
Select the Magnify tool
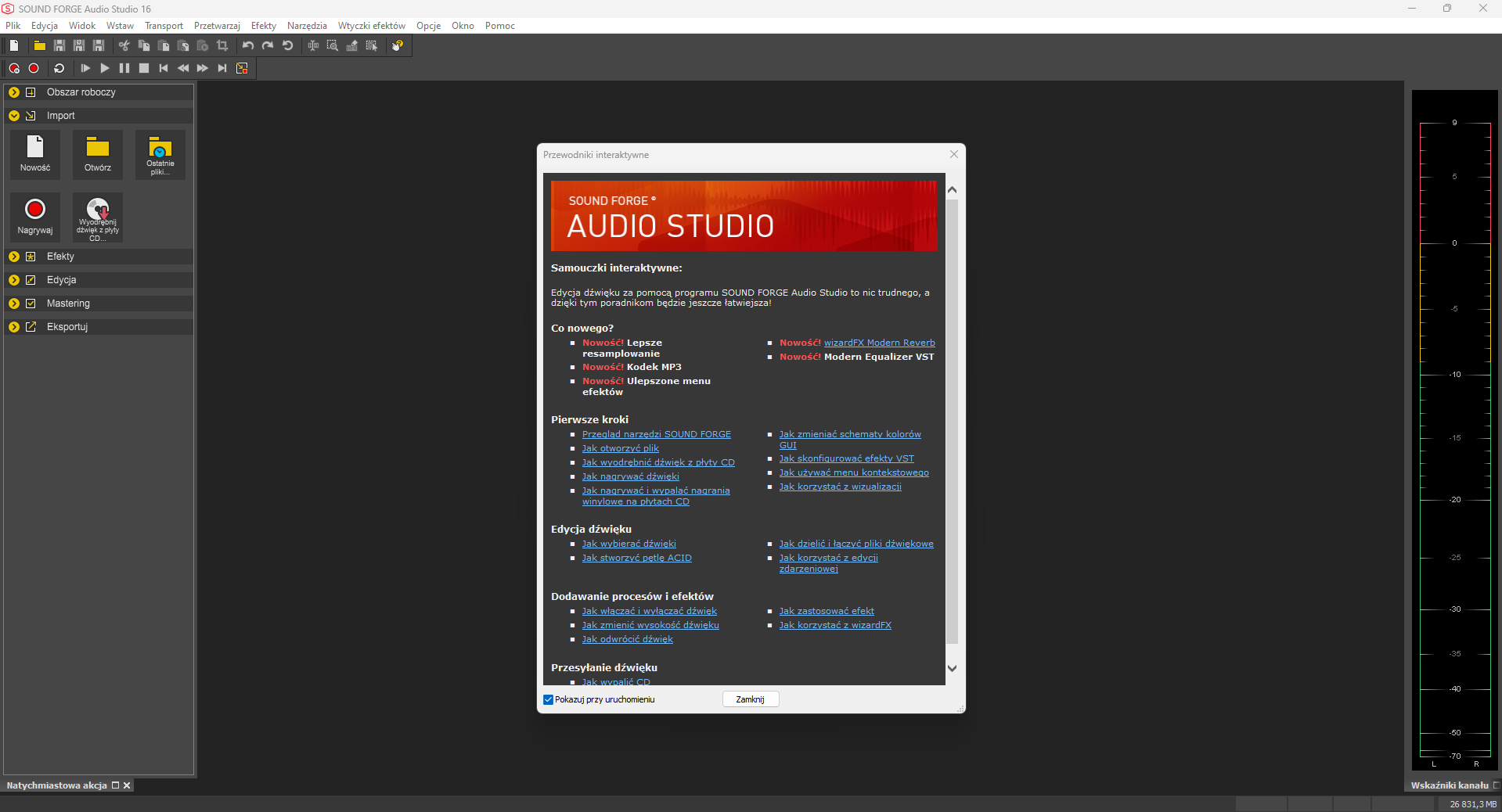point(333,45)
